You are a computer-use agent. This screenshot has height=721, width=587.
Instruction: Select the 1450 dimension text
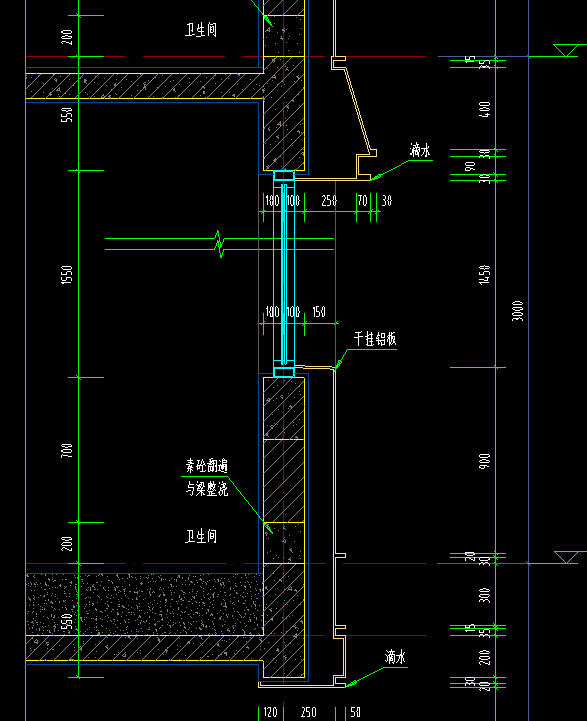point(485,275)
